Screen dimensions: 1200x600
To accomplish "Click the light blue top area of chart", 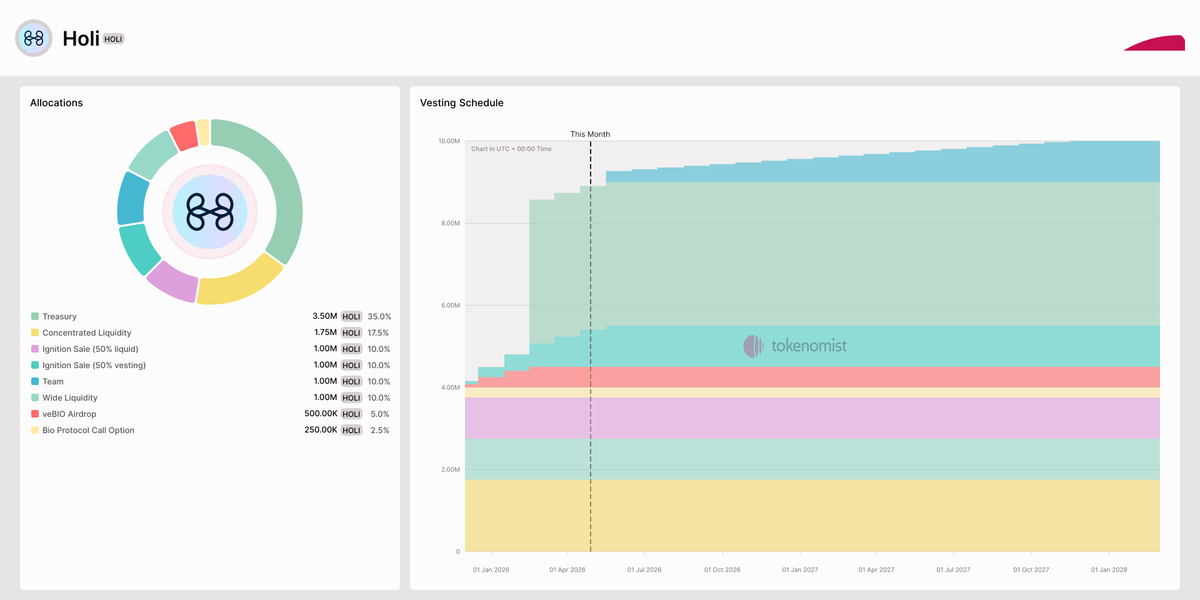I will [900, 166].
